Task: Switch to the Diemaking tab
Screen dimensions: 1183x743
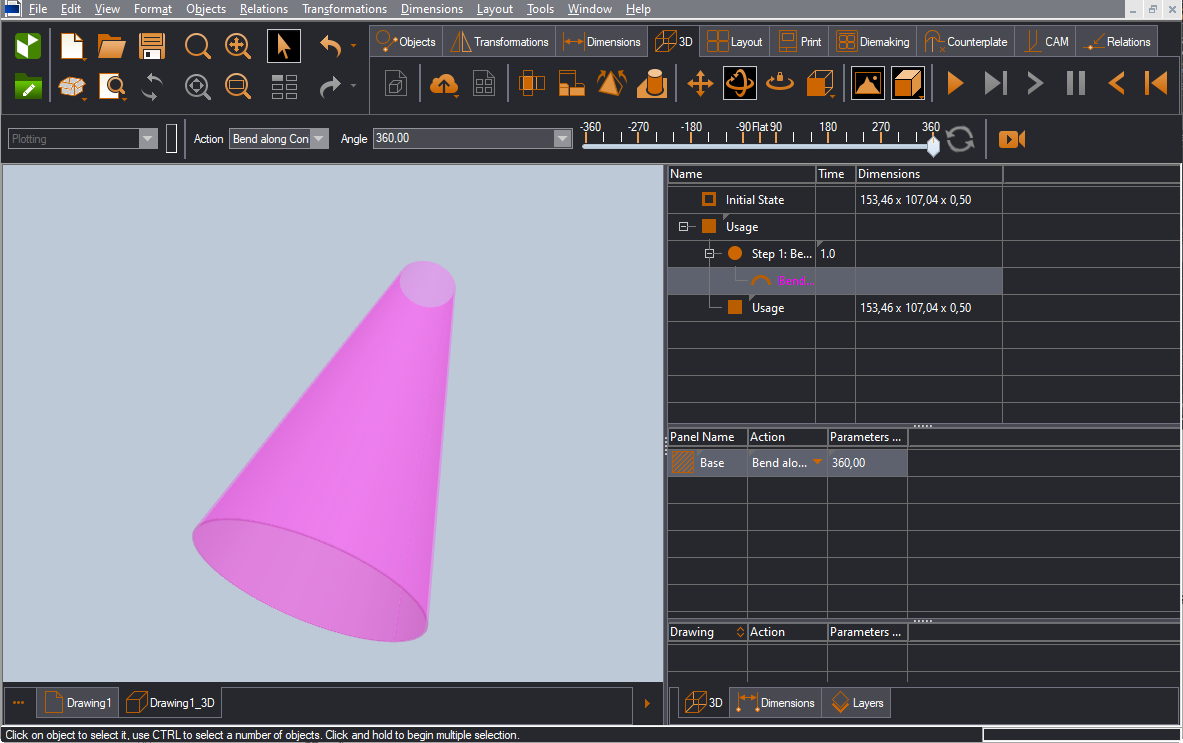Action: (873, 42)
